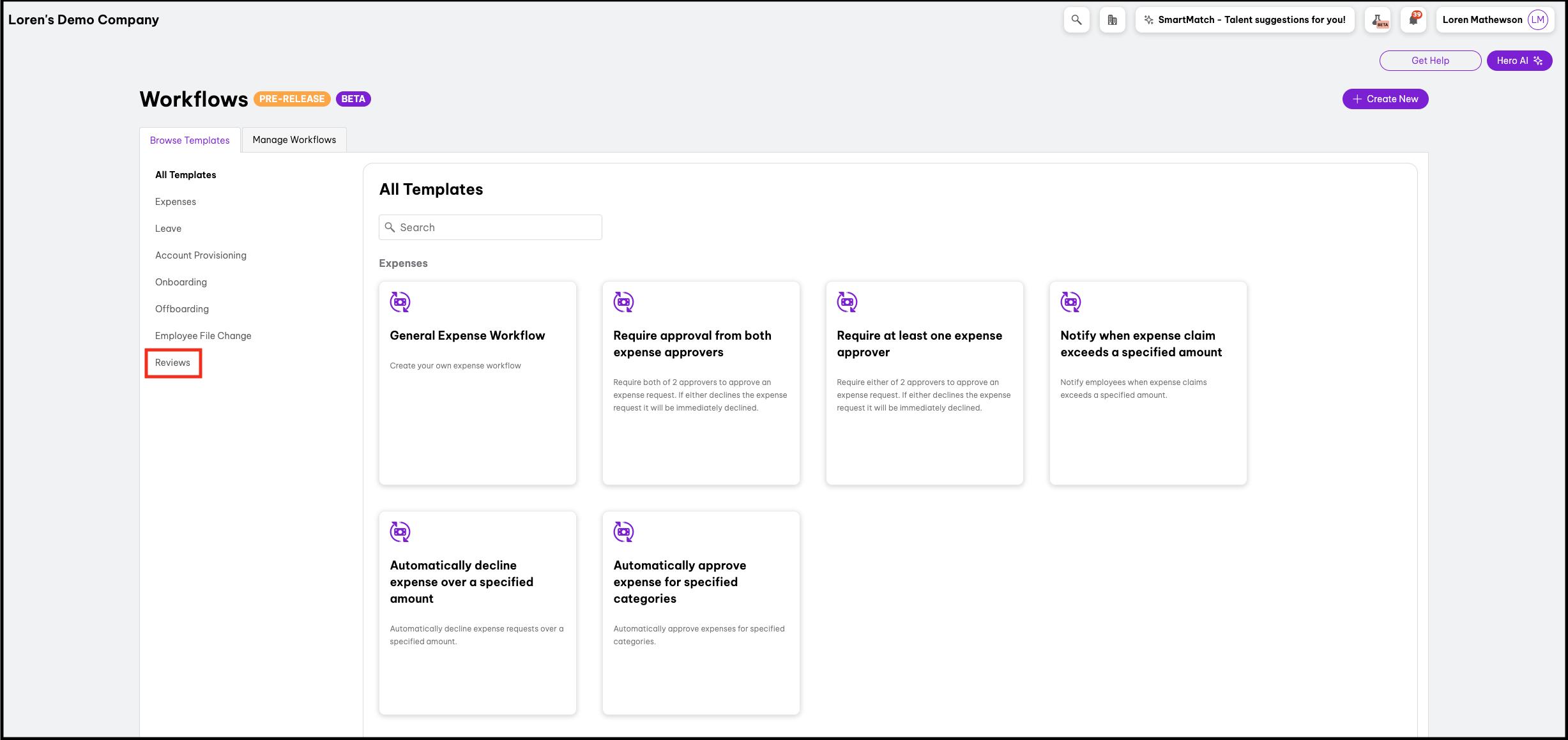This screenshot has height=740, width=1568.
Task: Filter templates by Account Provisioning
Action: pyautogui.click(x=201, y=255)
